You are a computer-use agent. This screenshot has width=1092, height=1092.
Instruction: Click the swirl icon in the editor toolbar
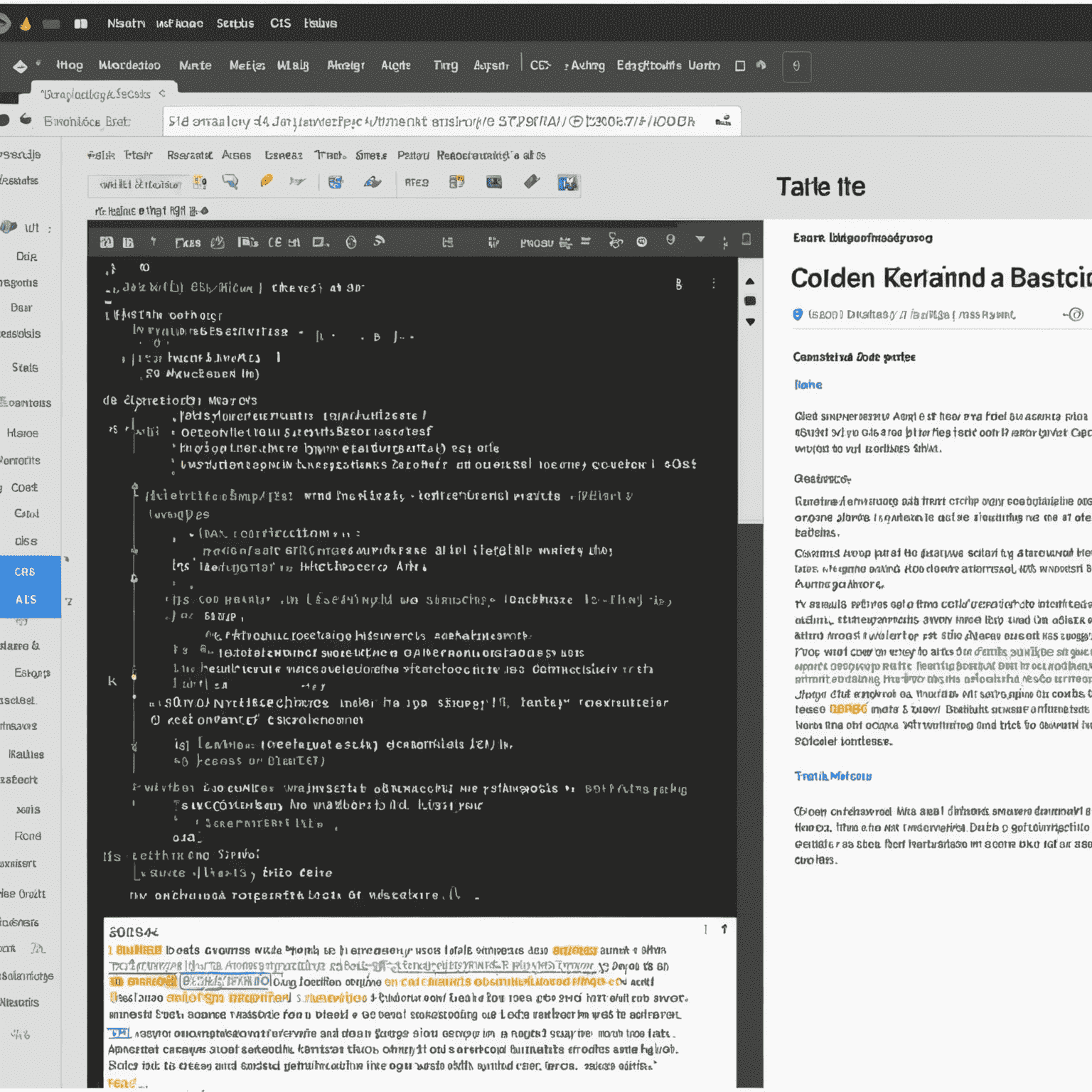379,242
